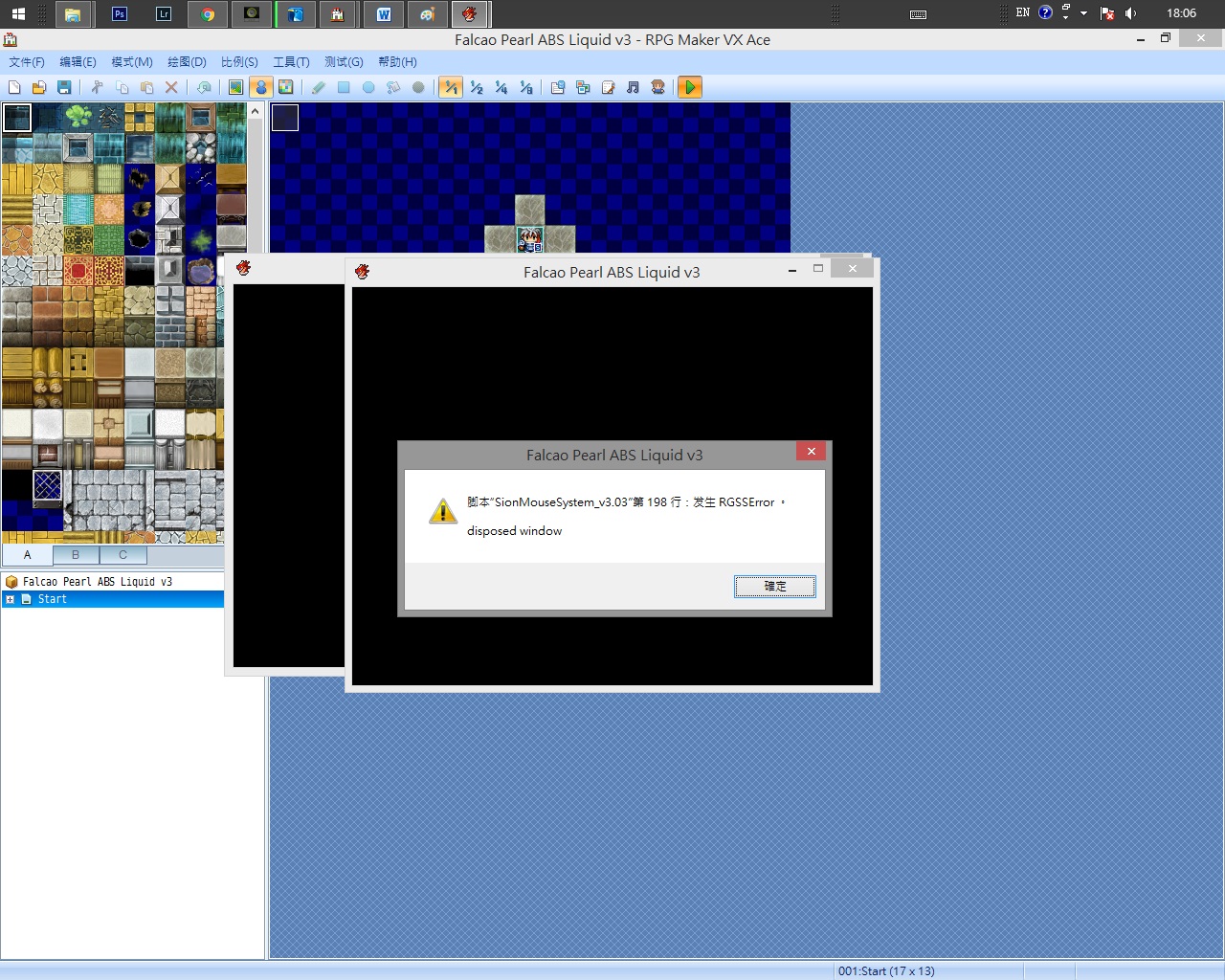Select tileset tab A
1225x980 pixels.
(27, 555)
